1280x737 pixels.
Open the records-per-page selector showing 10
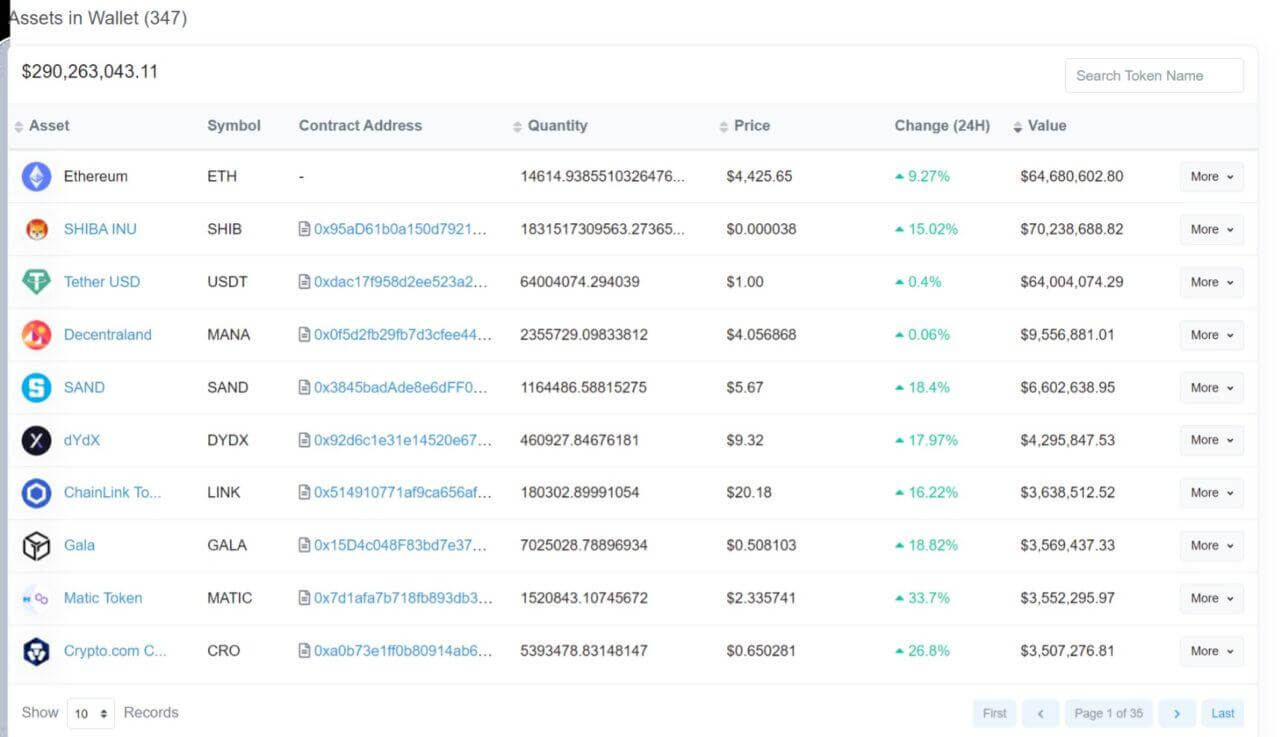coord(91,713)
